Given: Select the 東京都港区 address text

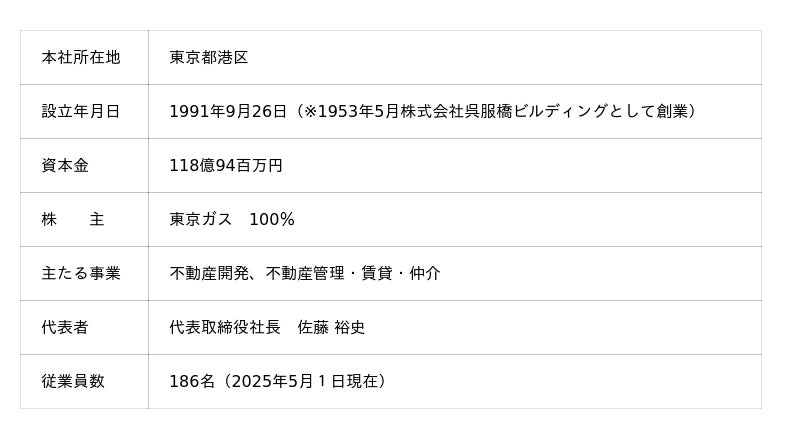Looking at the screenshot, I should point(209,58).
